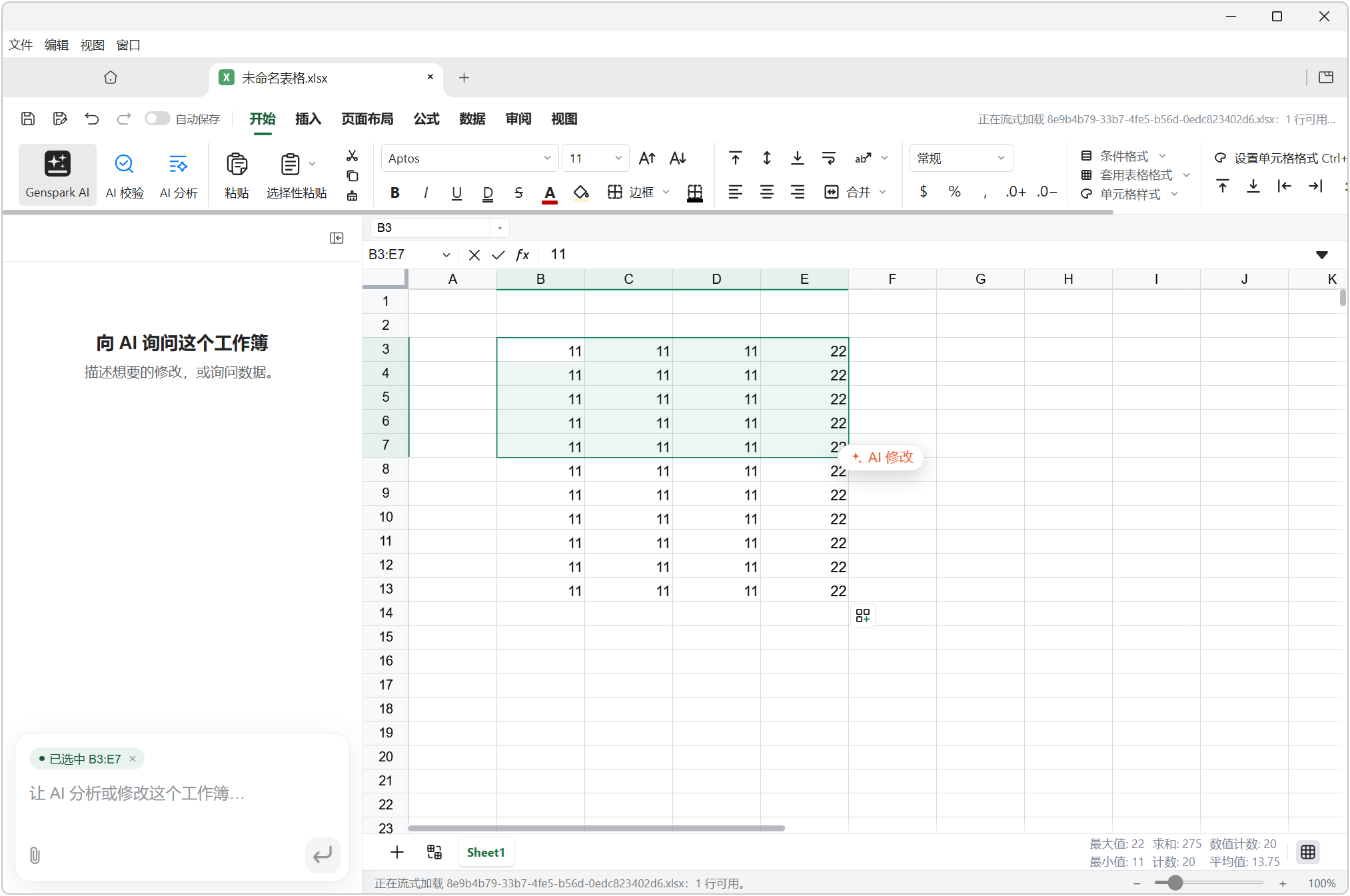
Task: Click the quick analysis icon below selection
Action: point(863,616)
